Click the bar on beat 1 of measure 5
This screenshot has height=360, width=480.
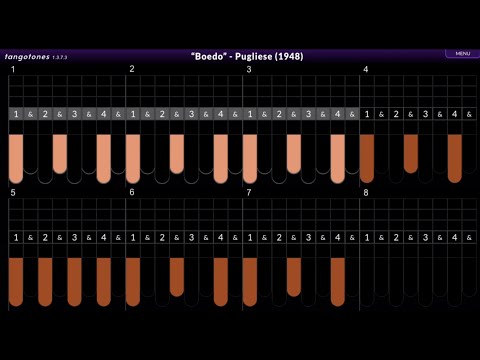pos(16,282)
